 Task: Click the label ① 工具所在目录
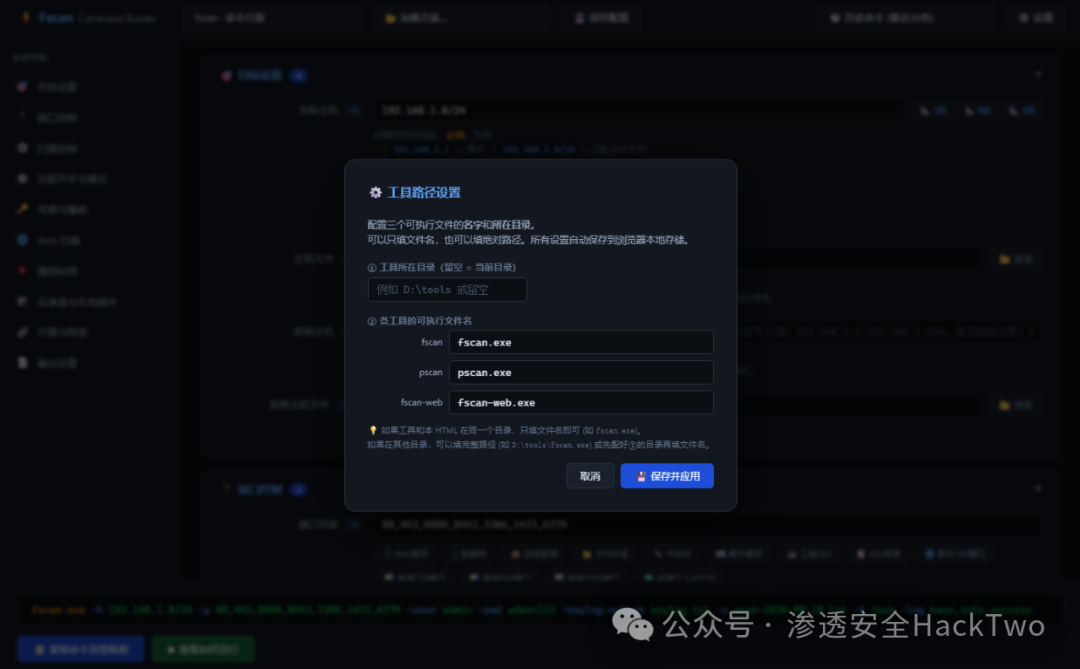[442, 267]
